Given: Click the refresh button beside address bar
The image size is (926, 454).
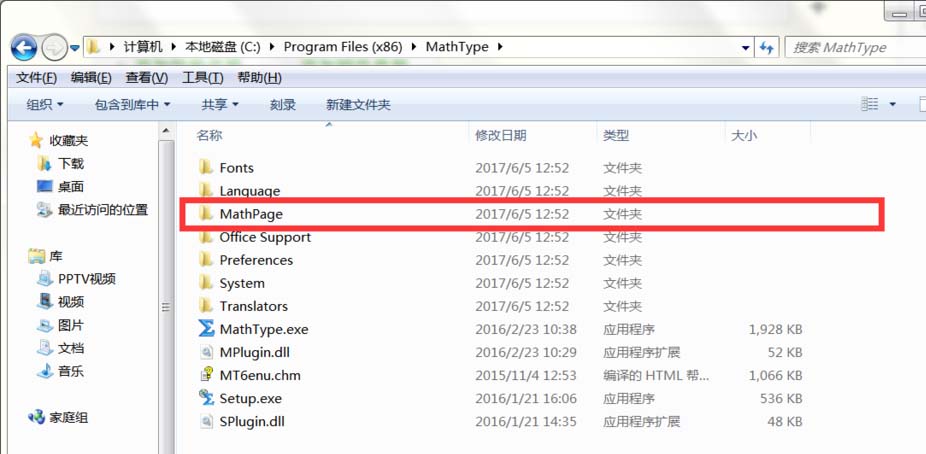Looking at the screenshot, I should (x=767, y=48).
